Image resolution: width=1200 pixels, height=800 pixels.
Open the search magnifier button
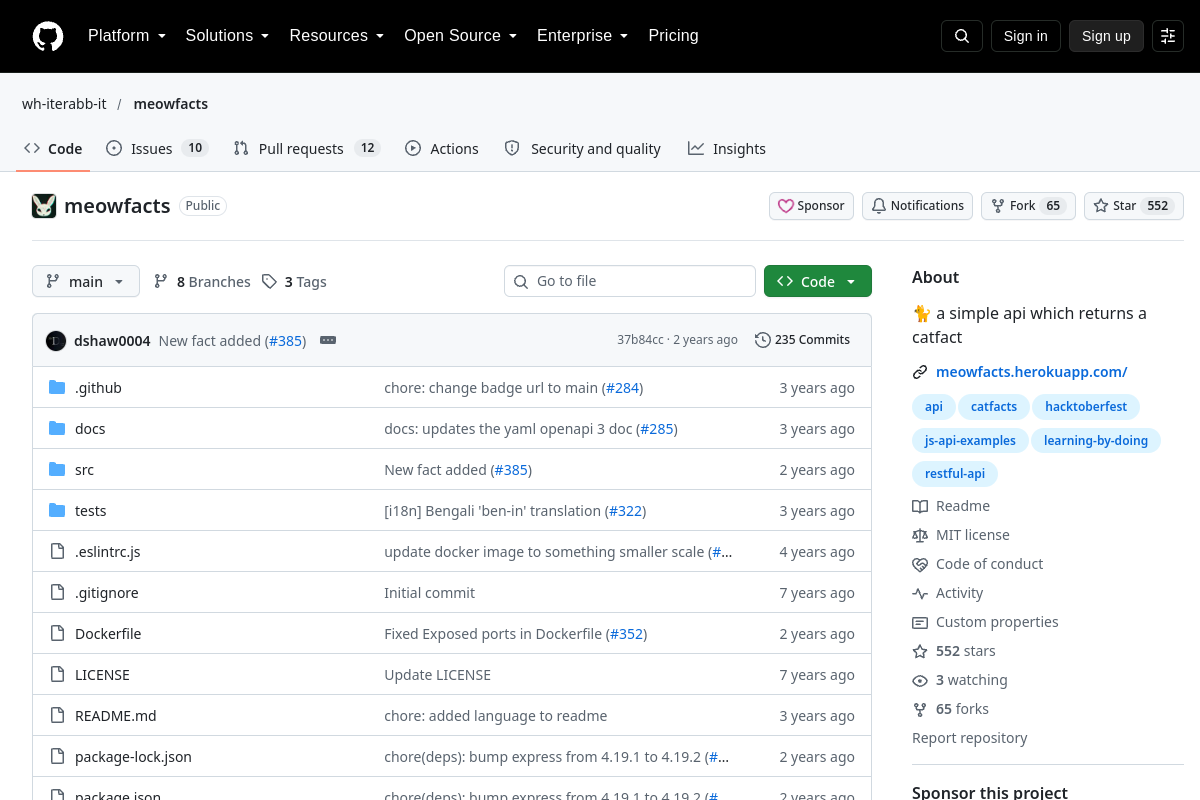tap(962, 36)
